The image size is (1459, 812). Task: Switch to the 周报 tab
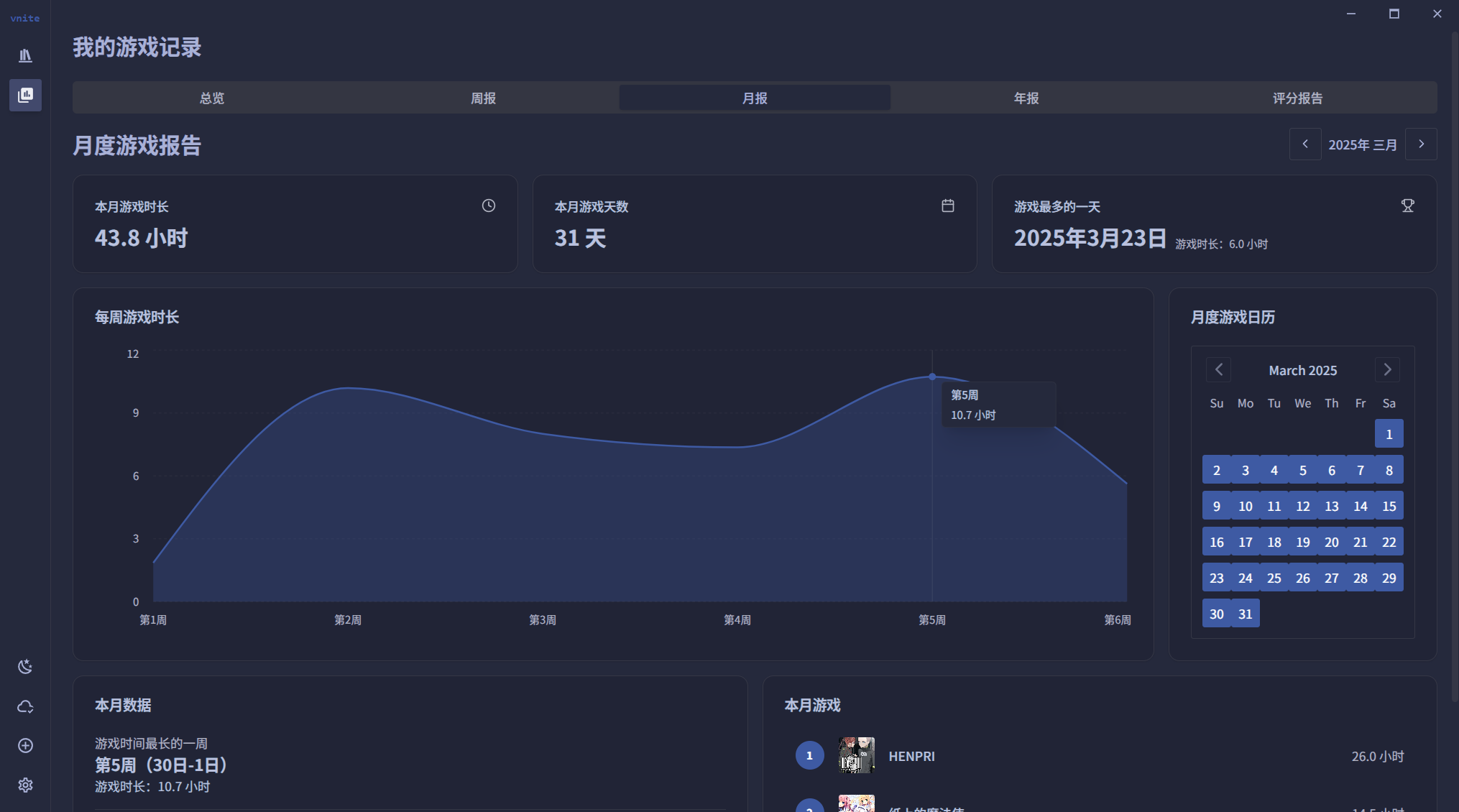pos(483,98)
